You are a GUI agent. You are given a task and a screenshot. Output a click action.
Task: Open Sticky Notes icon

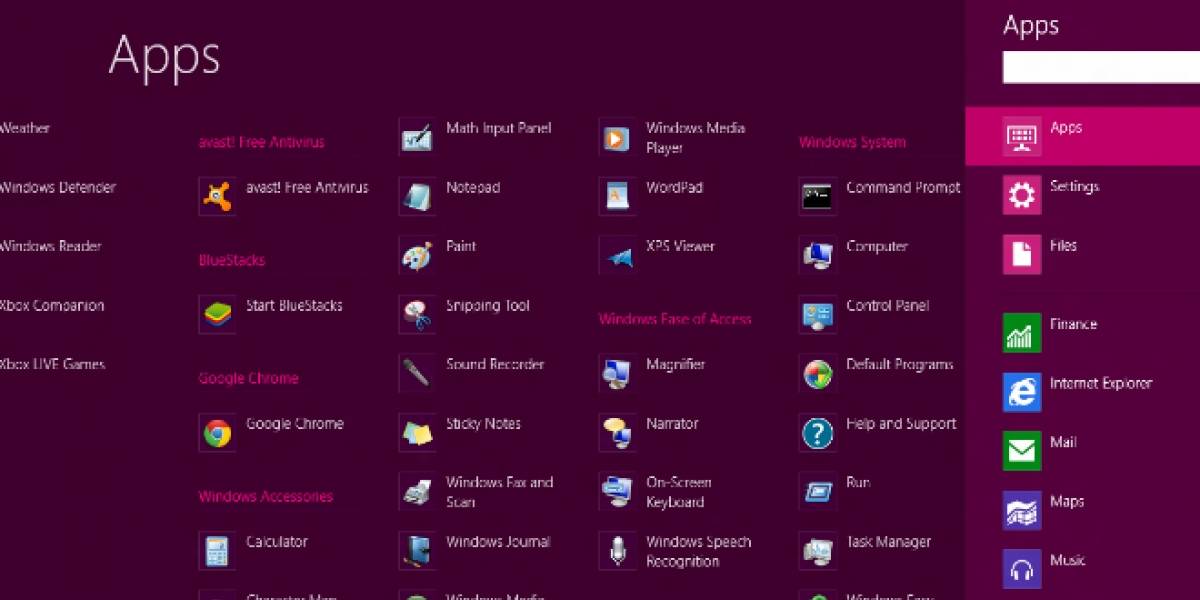(417, 432)
